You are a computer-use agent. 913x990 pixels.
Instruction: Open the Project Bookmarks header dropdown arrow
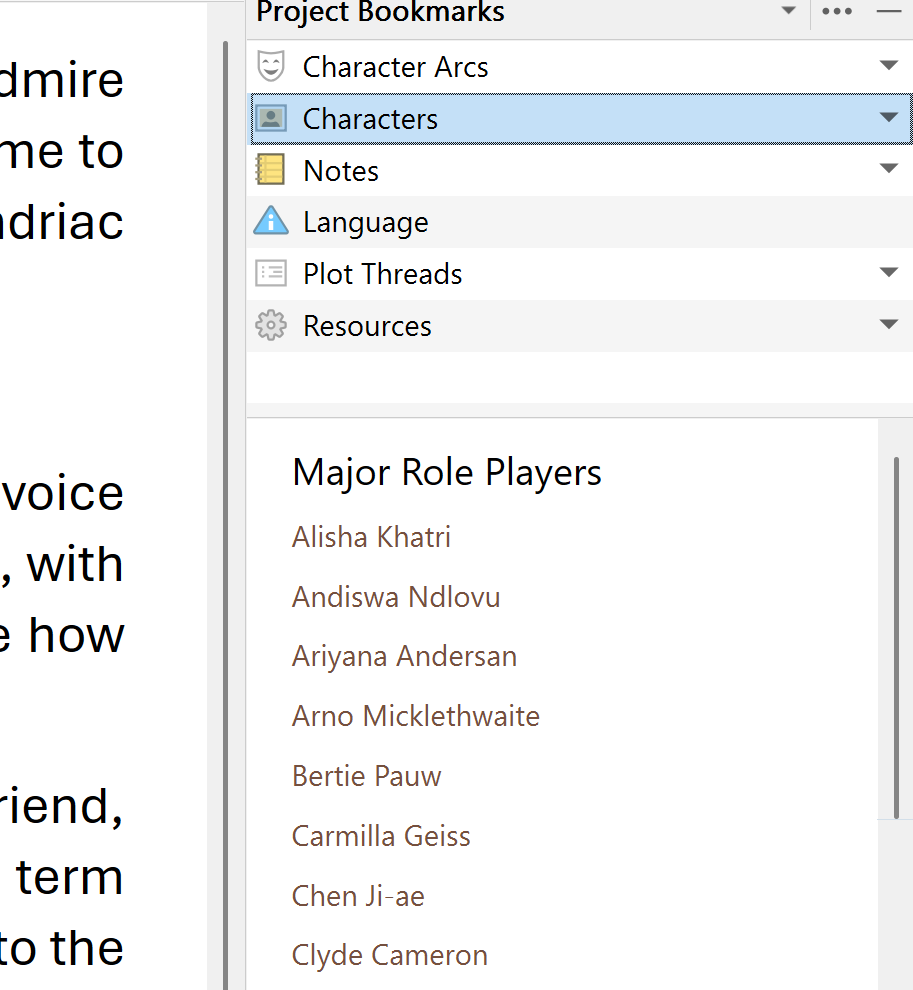pos(788,11)
